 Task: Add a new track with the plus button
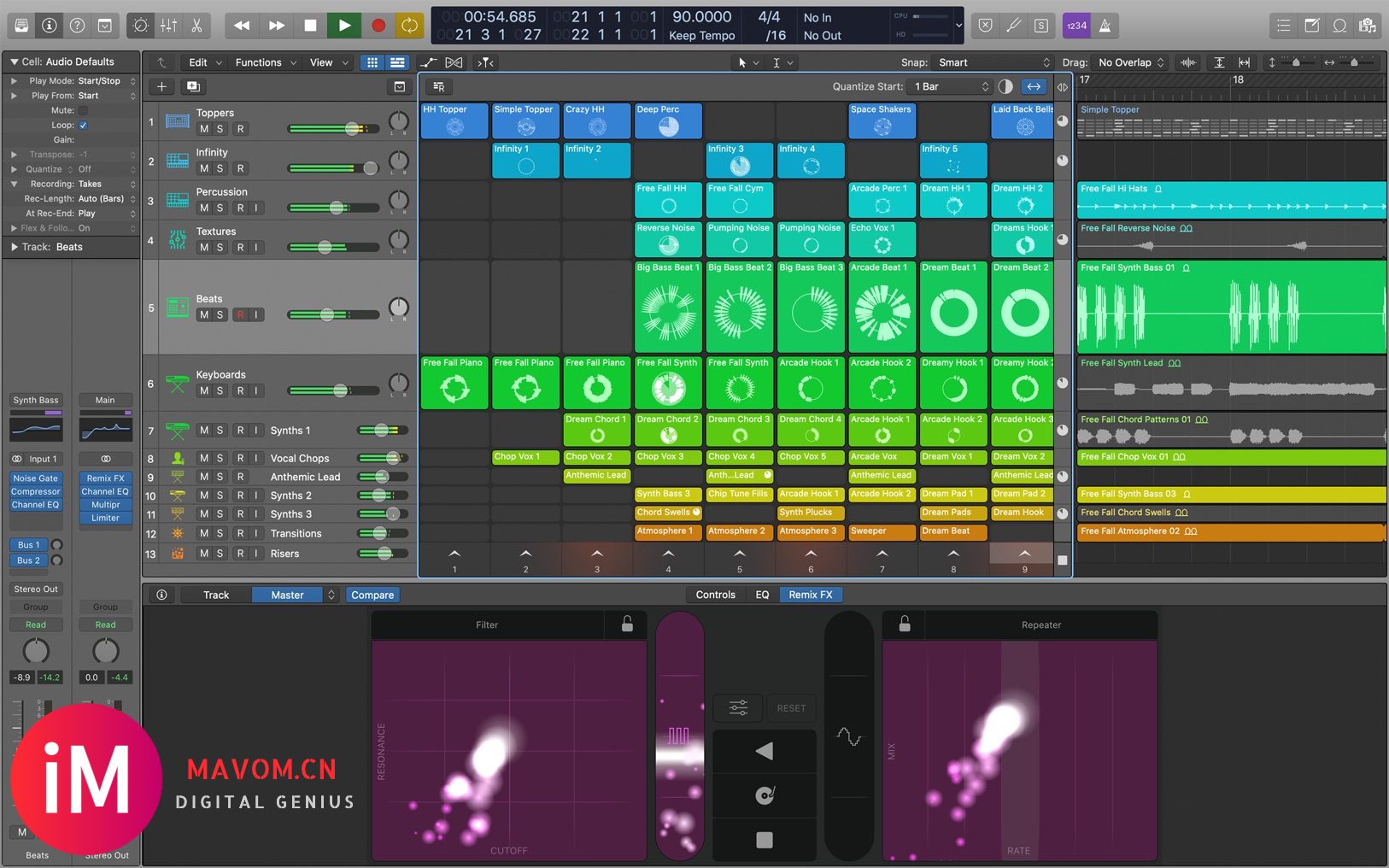pos(161,86)
